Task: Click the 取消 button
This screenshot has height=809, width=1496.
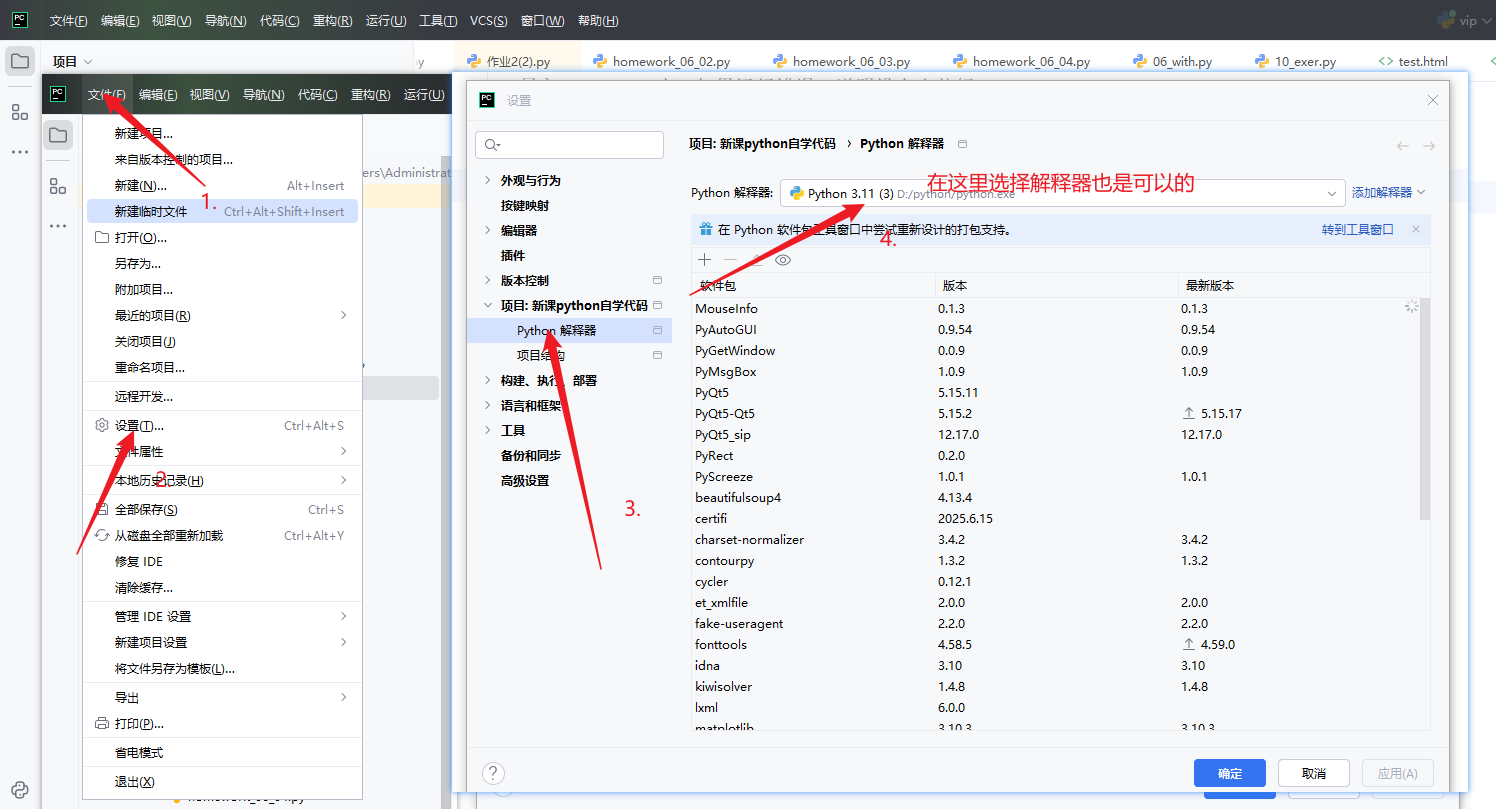Action: pos(1314,773)
